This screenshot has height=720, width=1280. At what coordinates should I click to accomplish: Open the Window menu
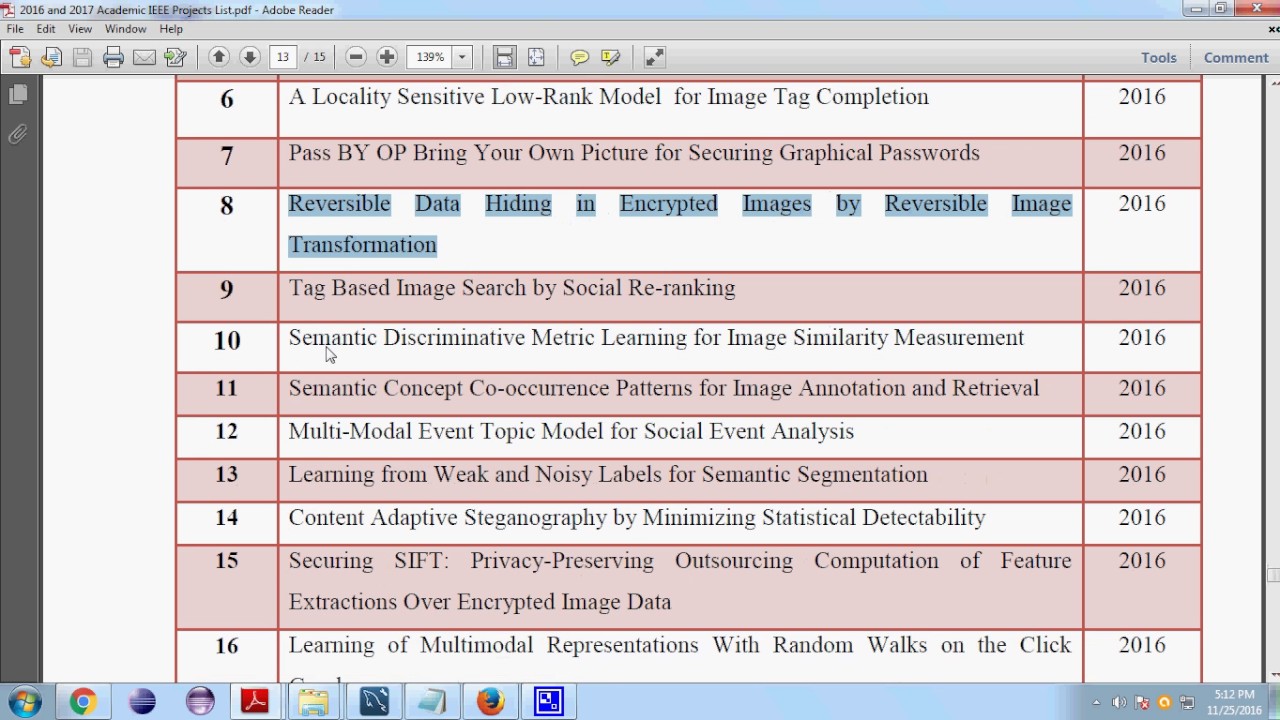coord(126,29)
